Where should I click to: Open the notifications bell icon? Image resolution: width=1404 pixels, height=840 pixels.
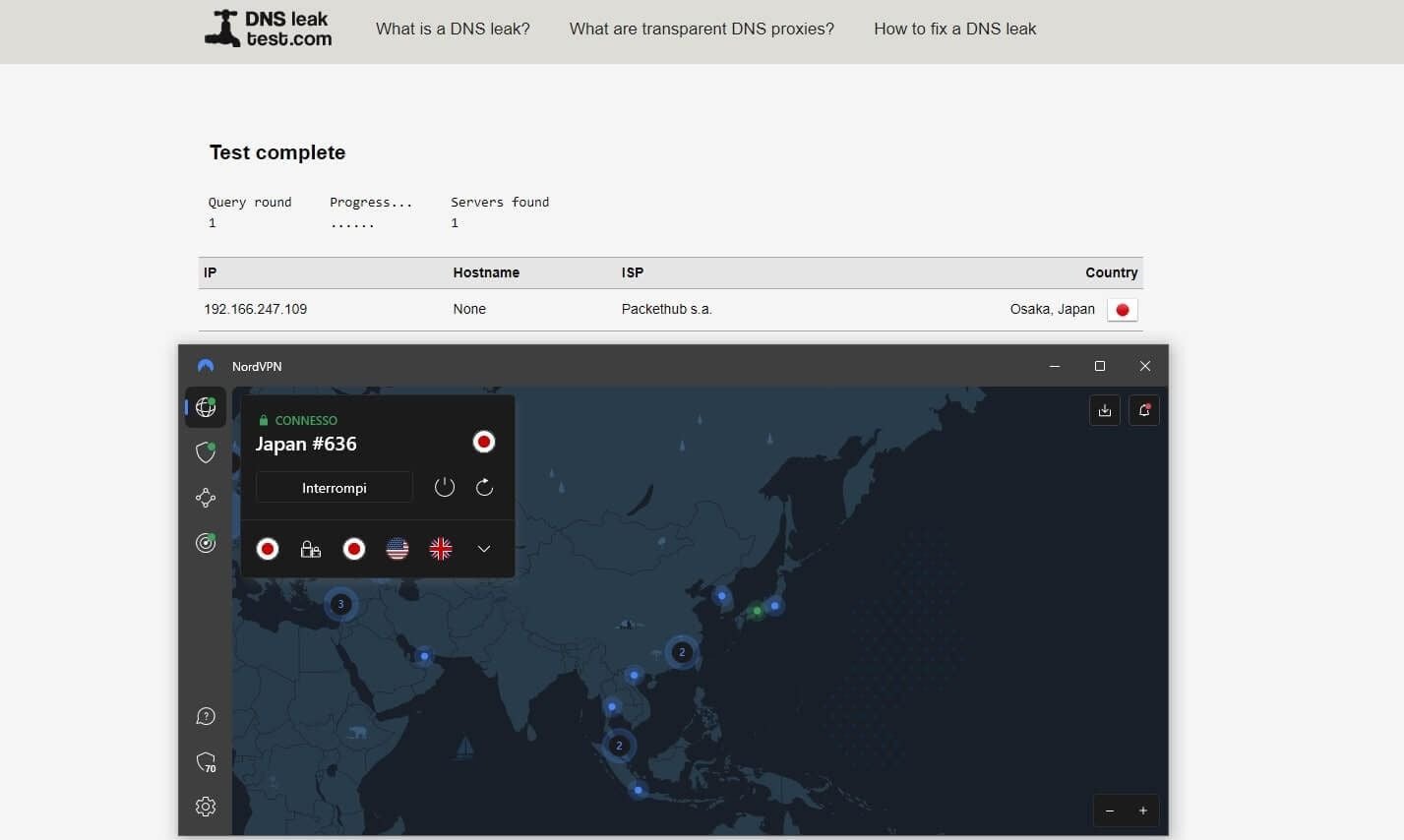[1144, 410]
